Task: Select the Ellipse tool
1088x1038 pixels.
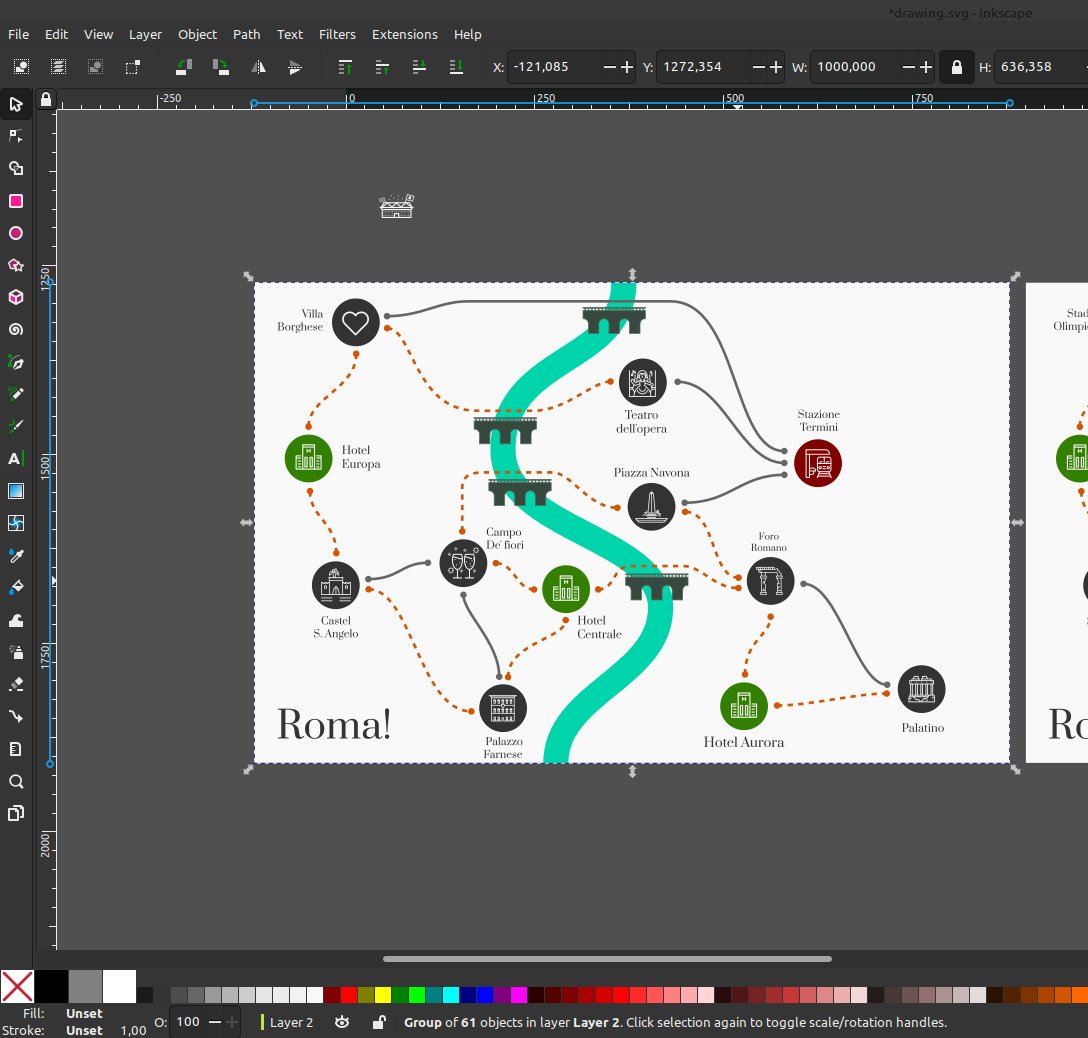Action: pos(16,233)
